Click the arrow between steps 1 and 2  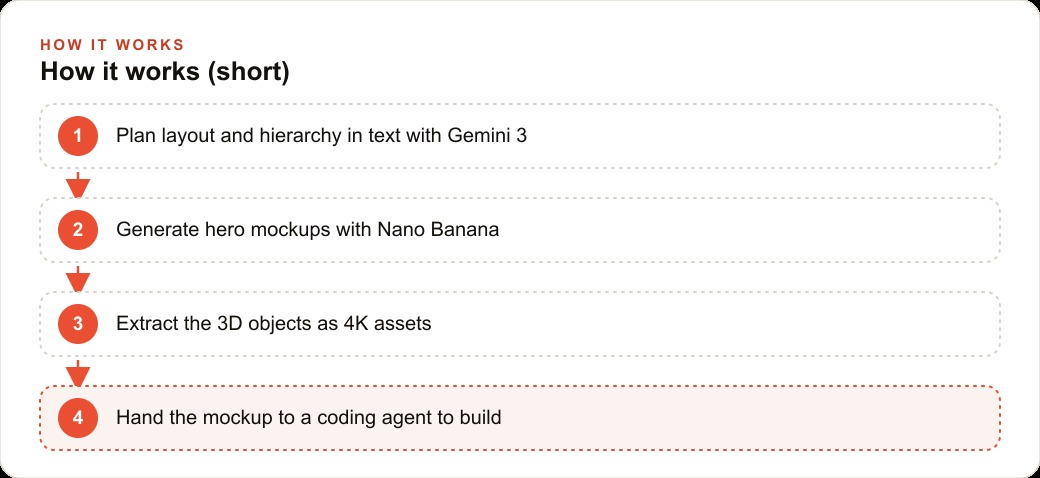[78, 184]
